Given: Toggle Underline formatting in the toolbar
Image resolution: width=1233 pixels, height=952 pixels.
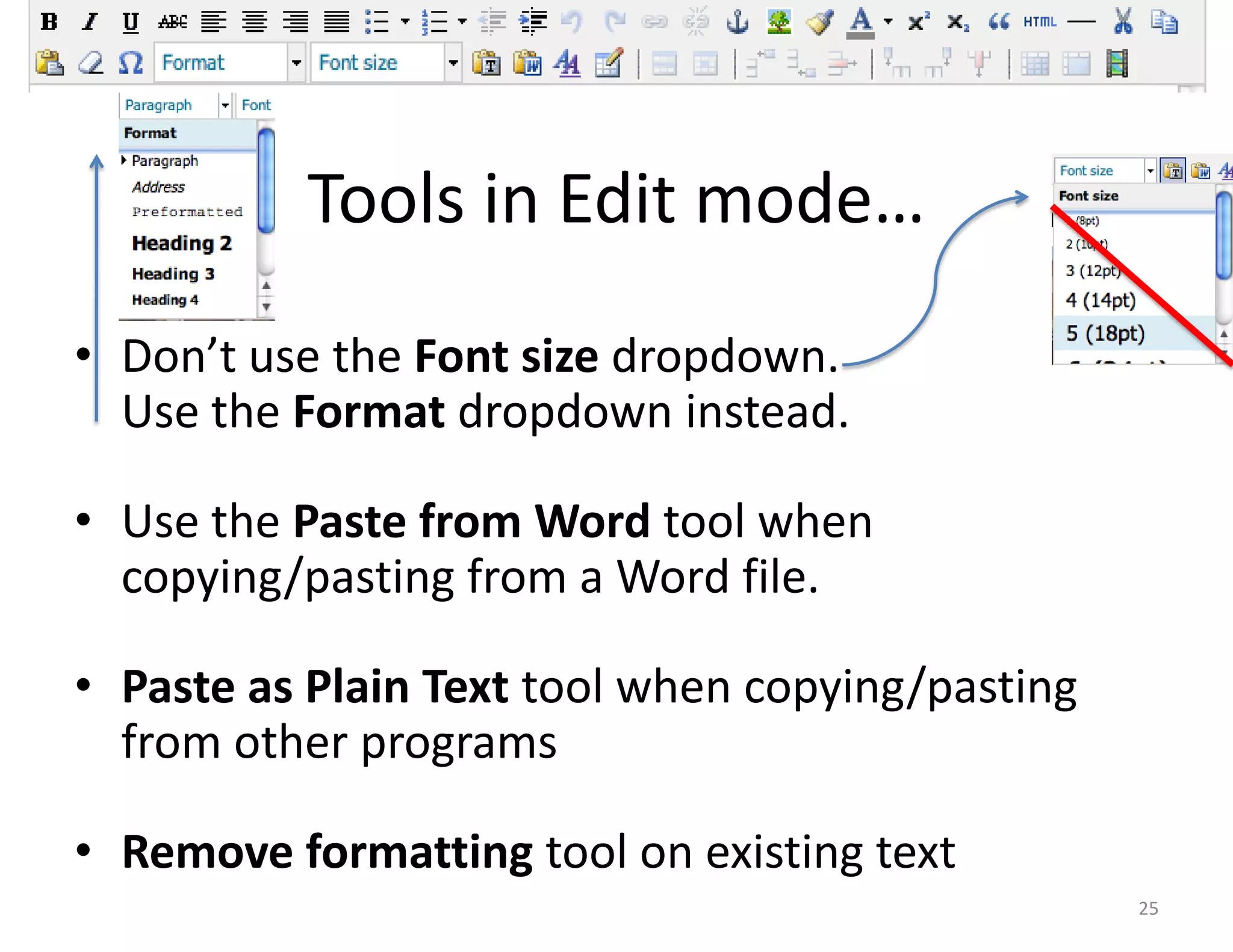Looking at the screenshot, I should (130, 22).
